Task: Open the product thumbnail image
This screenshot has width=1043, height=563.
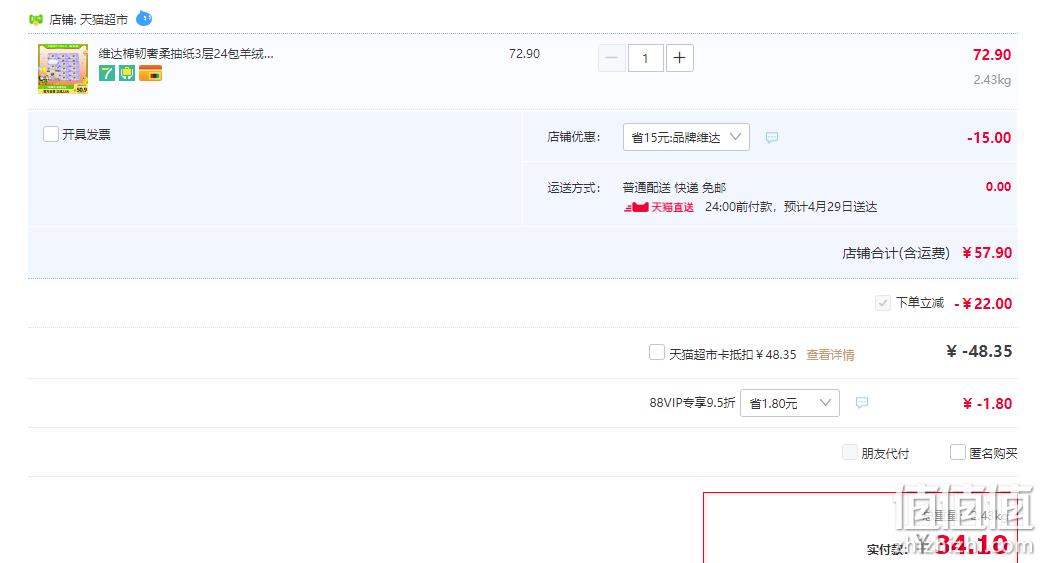Action: (x=63, y=69)
